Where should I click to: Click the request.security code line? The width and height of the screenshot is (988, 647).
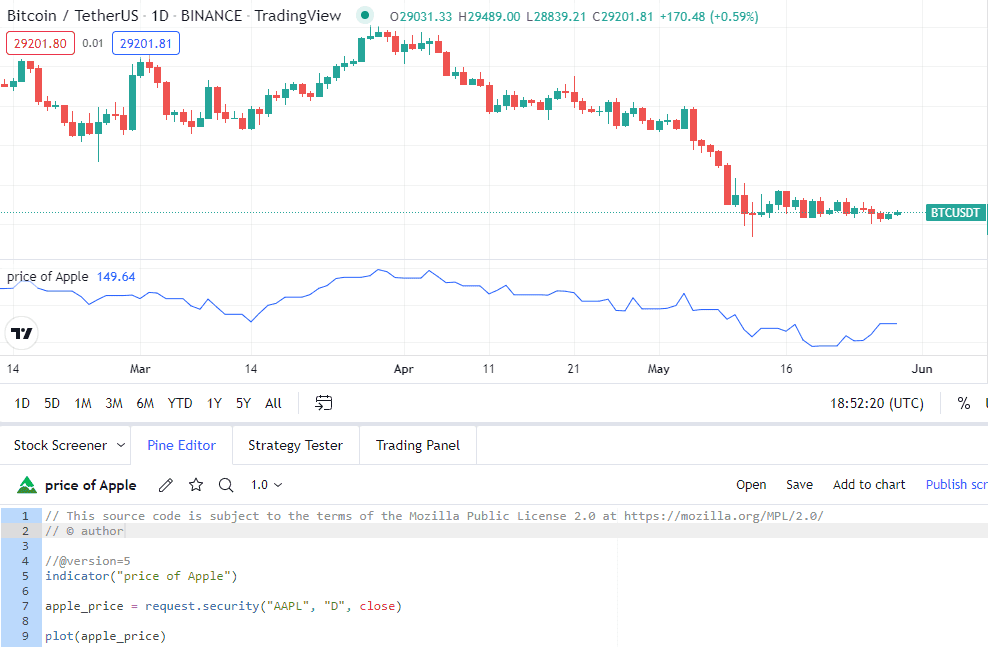[x=223, y=606]
